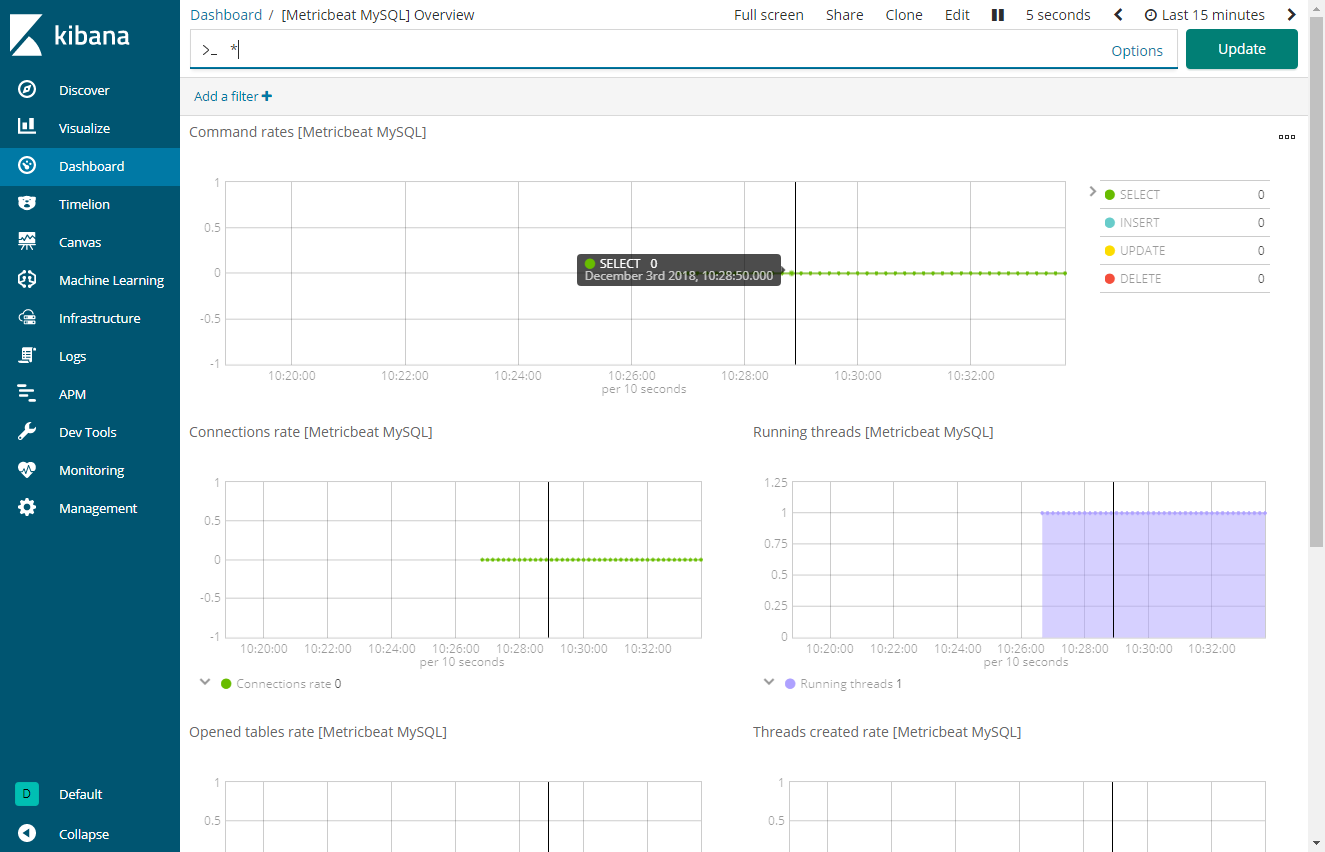Navigate to Dev Tools
Viewport: 1325px width, 852px height.
click(90, 432)
